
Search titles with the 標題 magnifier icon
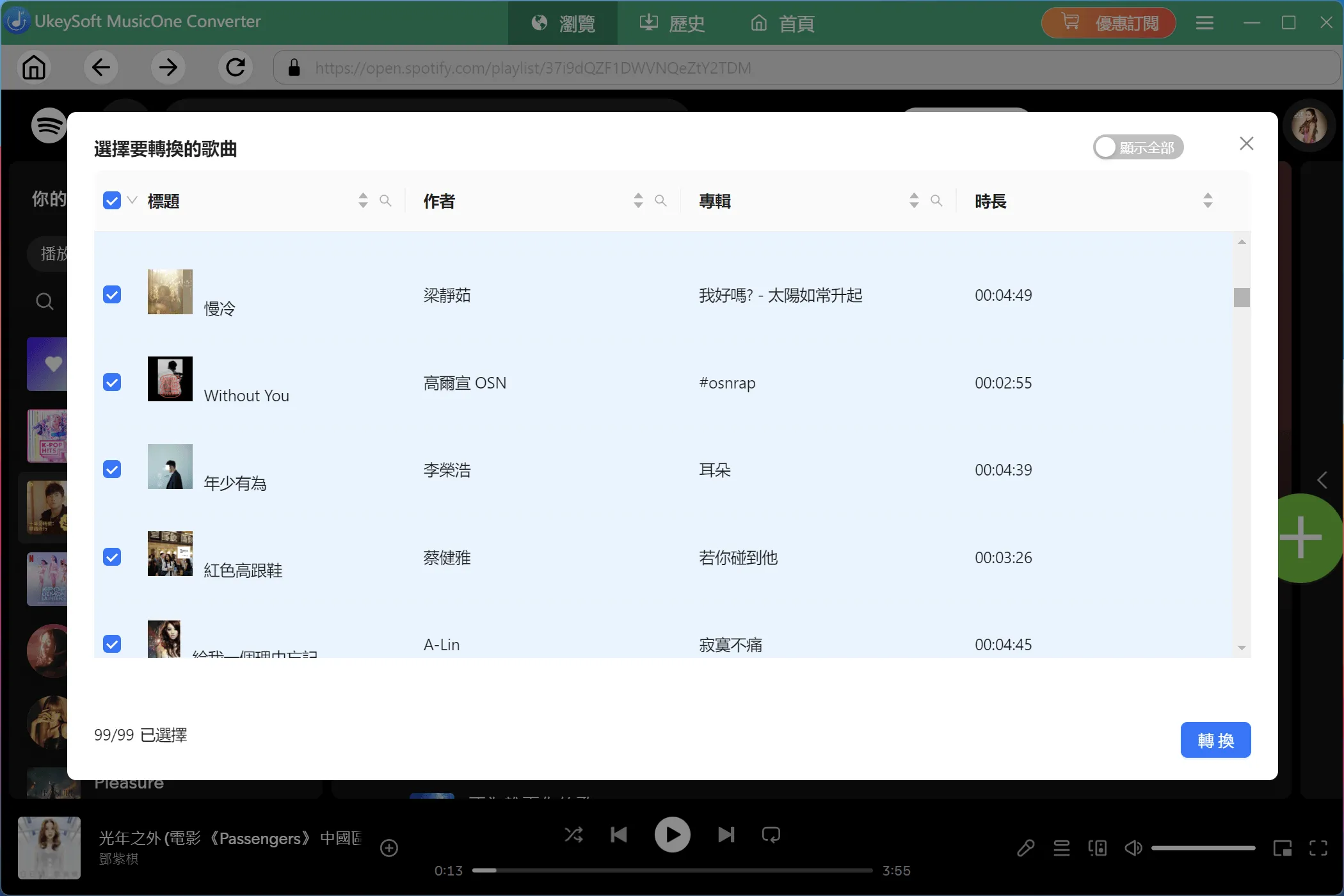coord(385,201)
